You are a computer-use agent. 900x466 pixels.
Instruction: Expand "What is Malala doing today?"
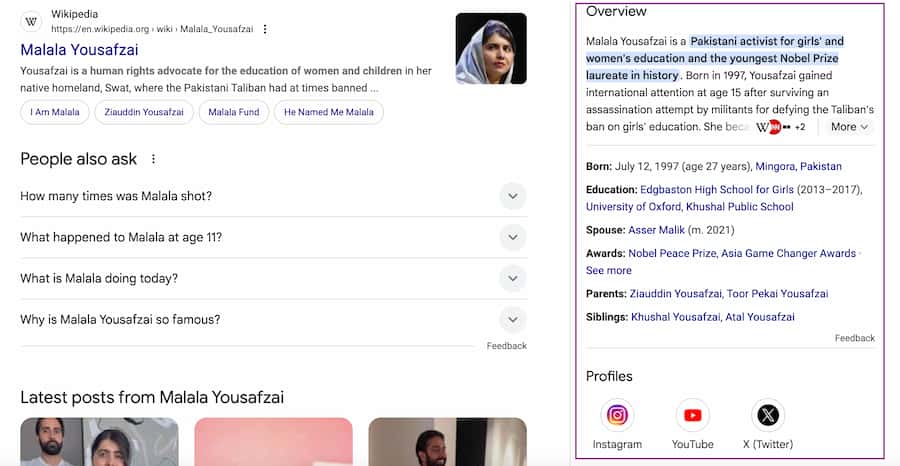tap(512, 279)
